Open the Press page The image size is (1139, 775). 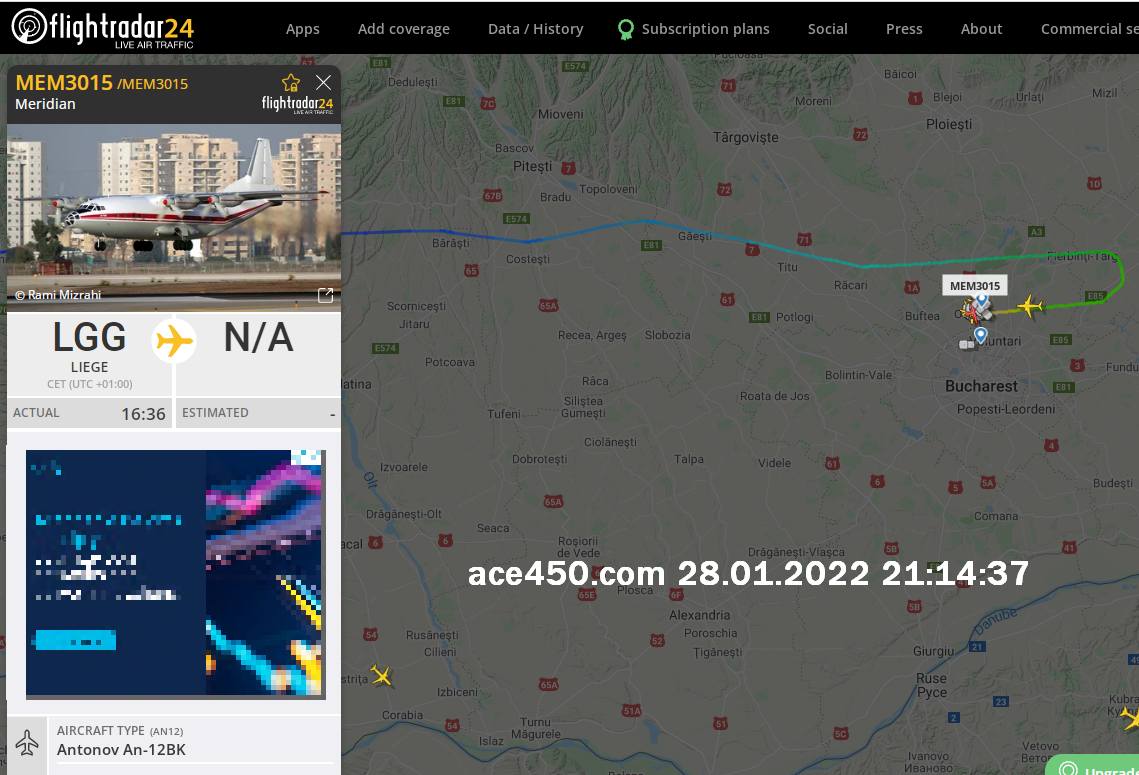coord(903,29)
